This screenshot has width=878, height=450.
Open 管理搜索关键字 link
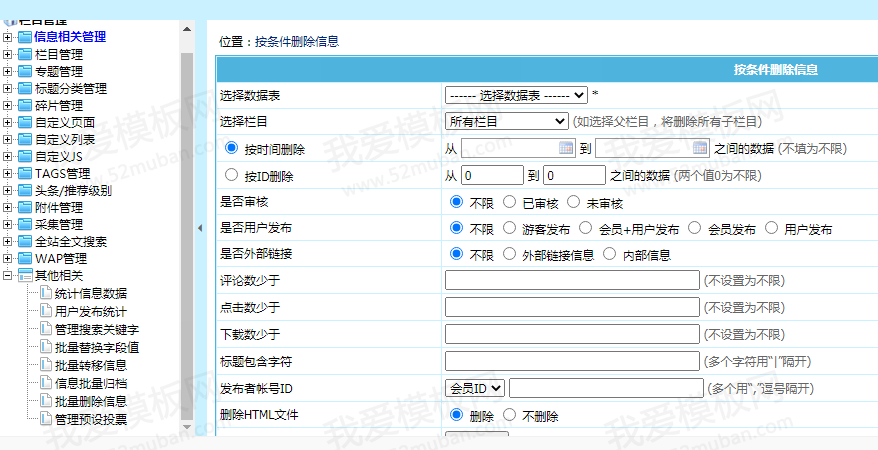pos(97,329)
